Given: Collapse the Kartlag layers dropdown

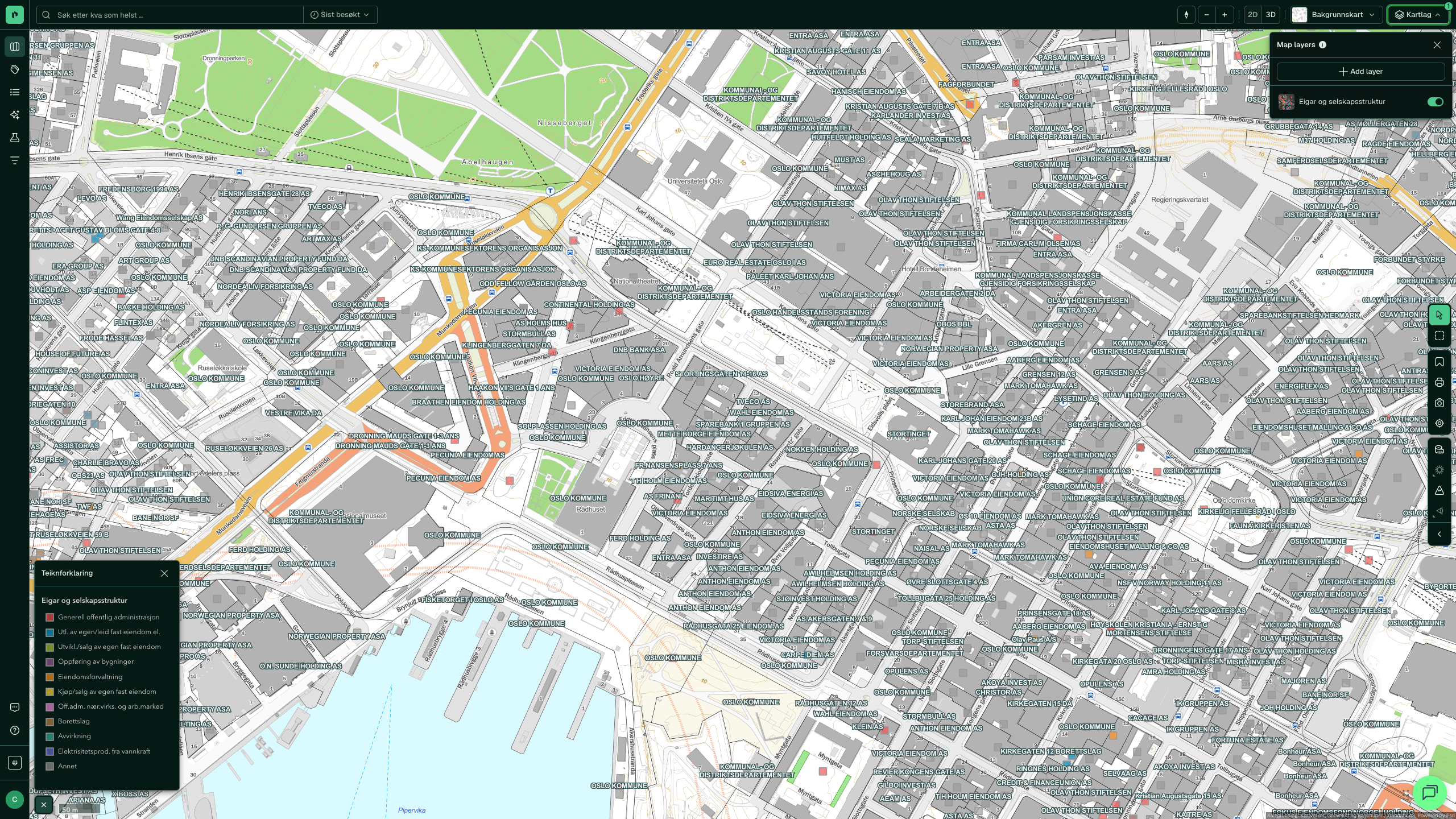Looking at the screenshot, I should point(1417,15).
